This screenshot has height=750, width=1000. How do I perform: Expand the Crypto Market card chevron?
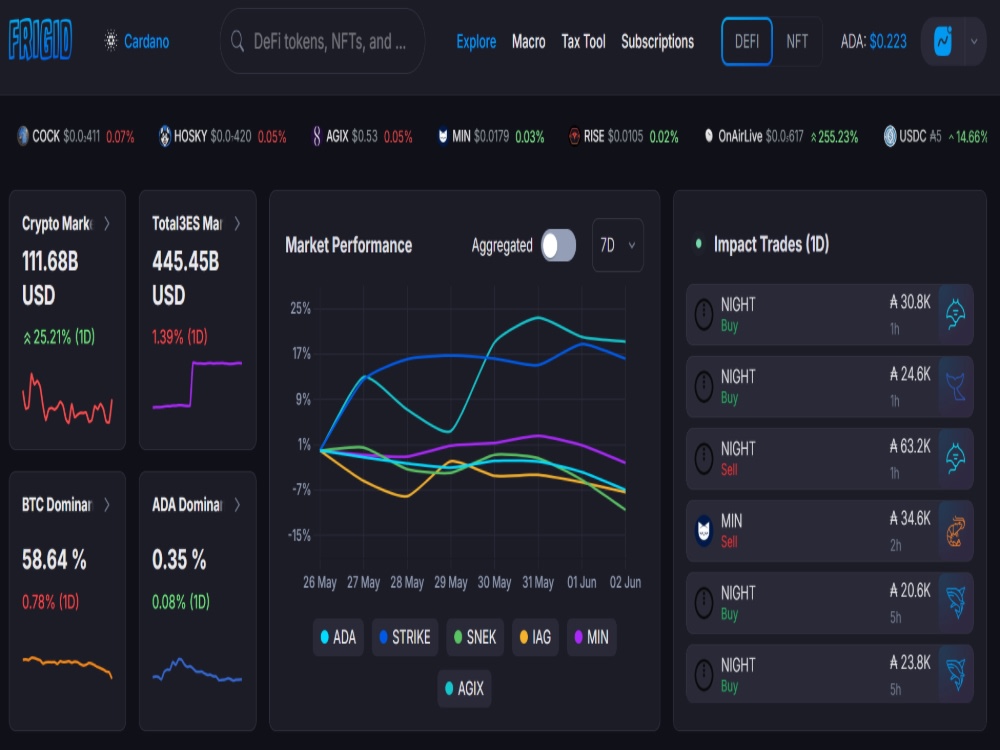pyautogui.click(x=107, y=223)
